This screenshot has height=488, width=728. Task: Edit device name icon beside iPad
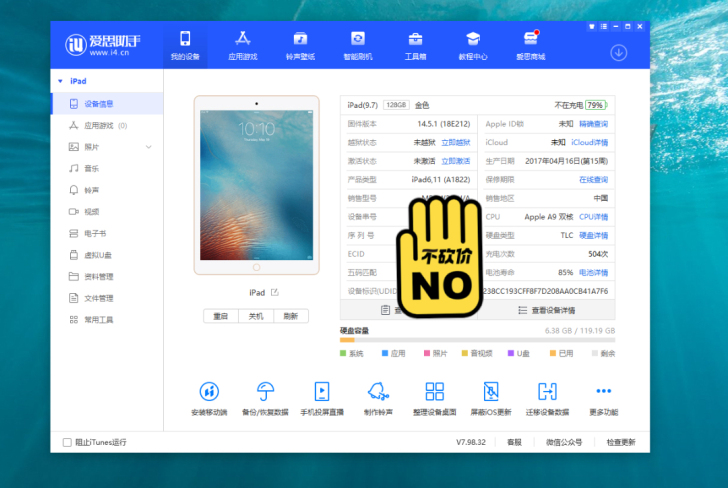coord(274,292)
